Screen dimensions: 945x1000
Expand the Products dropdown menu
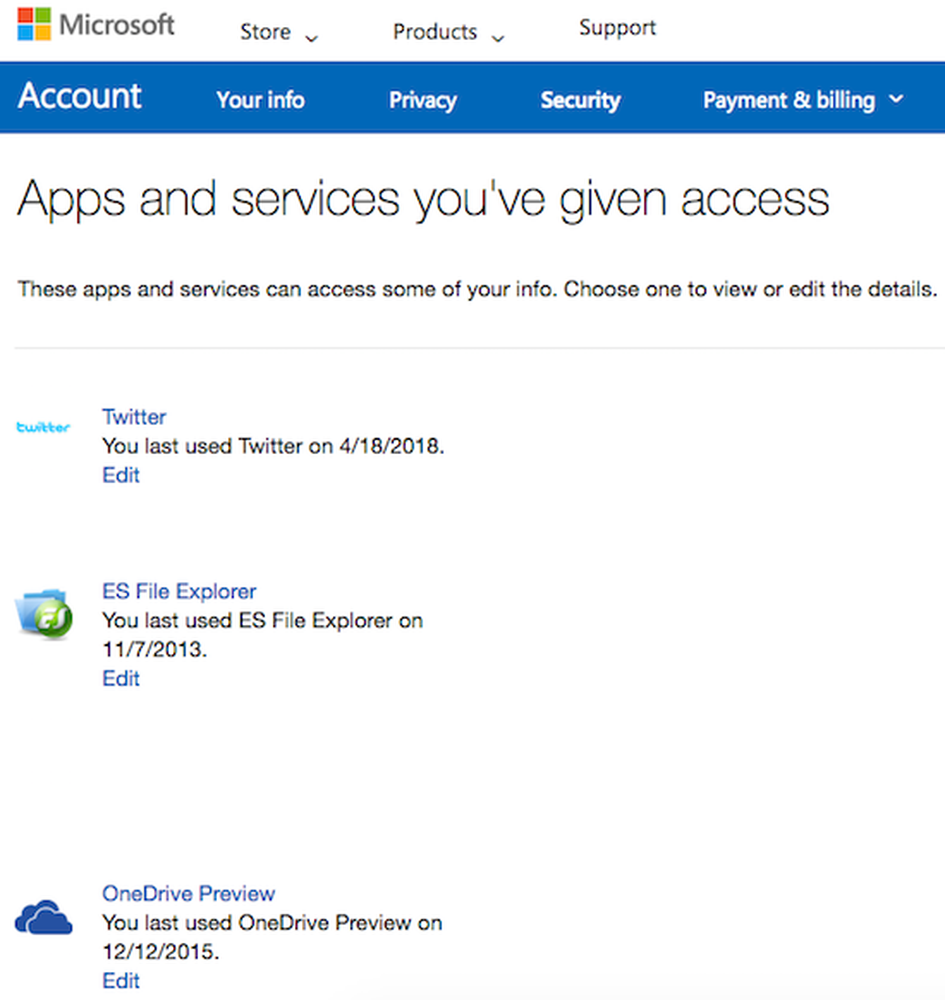point(448,33)
